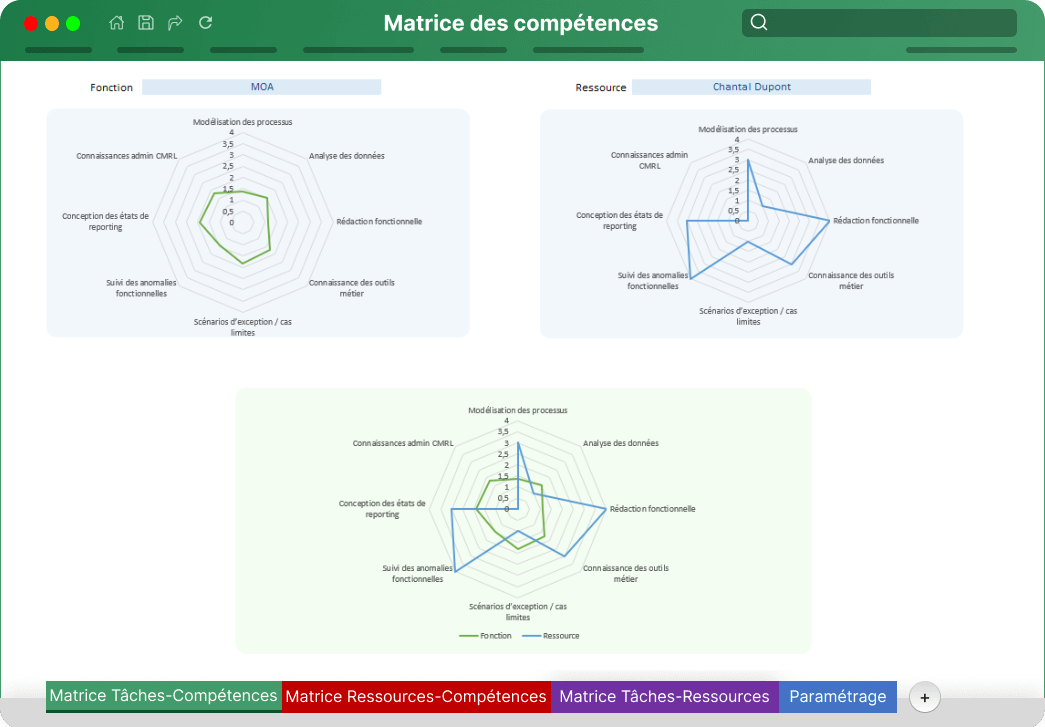Viewport: 1045px width, 727px height.
Task: Open the Ressource selector showing Chantal Dupont
Action: [751, 87]
